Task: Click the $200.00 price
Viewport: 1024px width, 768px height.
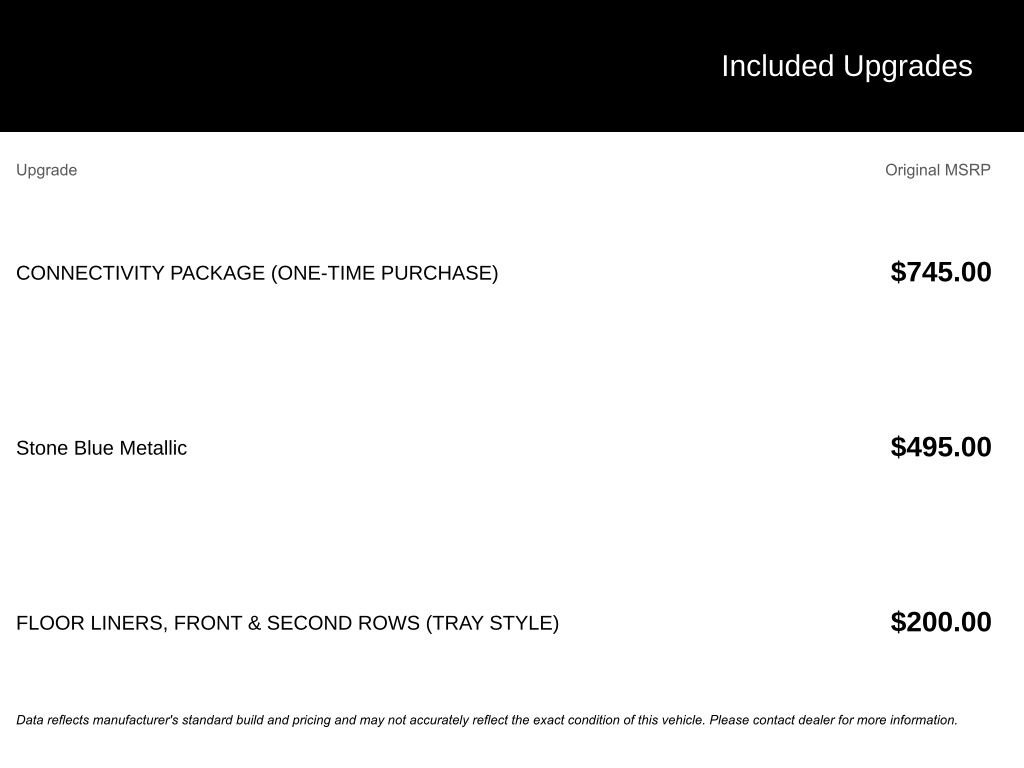Action: 940,622
